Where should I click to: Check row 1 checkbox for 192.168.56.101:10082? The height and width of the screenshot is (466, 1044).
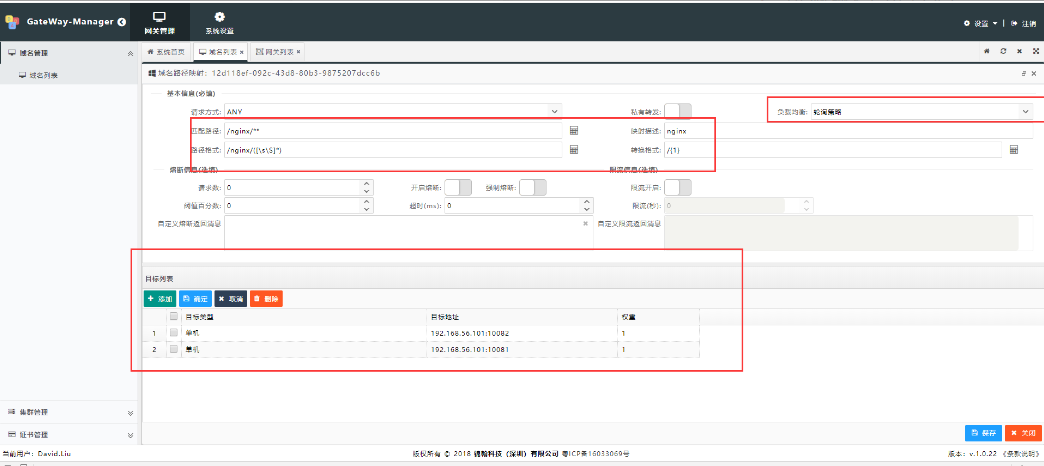(174, 332)
